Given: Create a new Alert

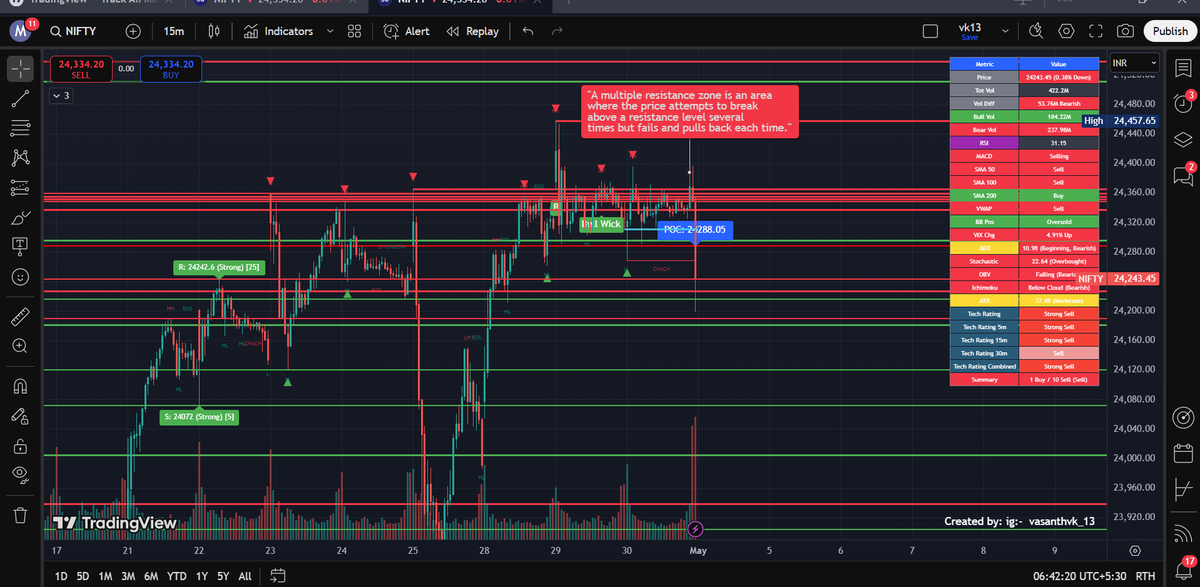Looking at the screenshot, I should [406, 31].
